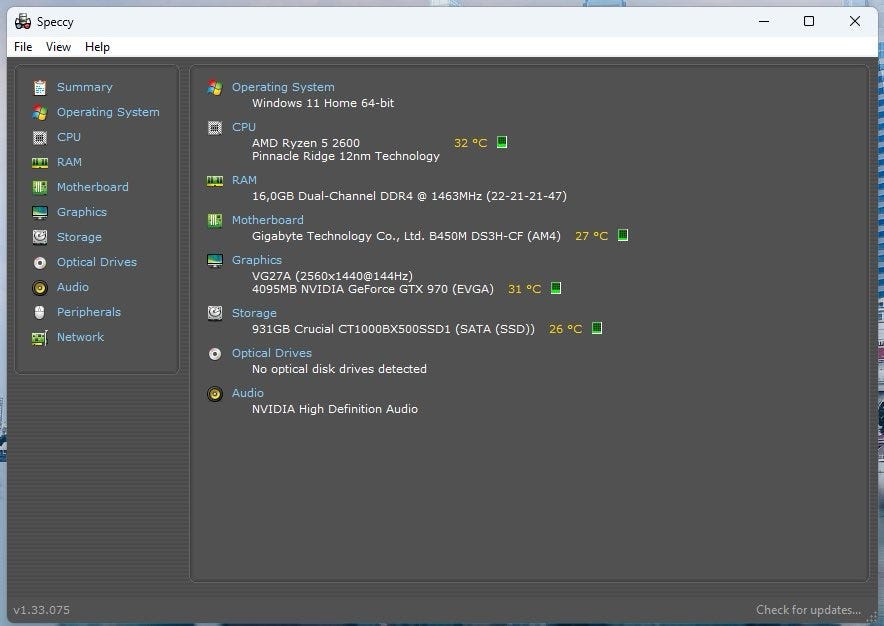Click the 26 °C storage temperature value
Image resolution: width=884 pixels, height=626 pixels.
click(x=565, y=329)
